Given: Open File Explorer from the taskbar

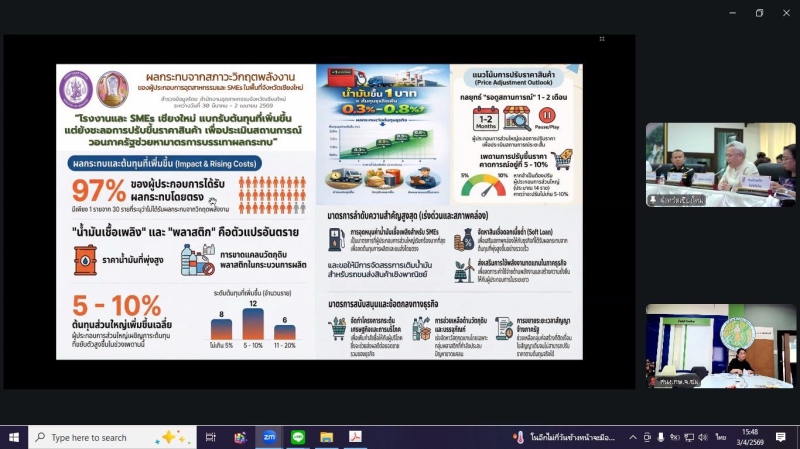Looking at the screenshot, I should (326, 437).
